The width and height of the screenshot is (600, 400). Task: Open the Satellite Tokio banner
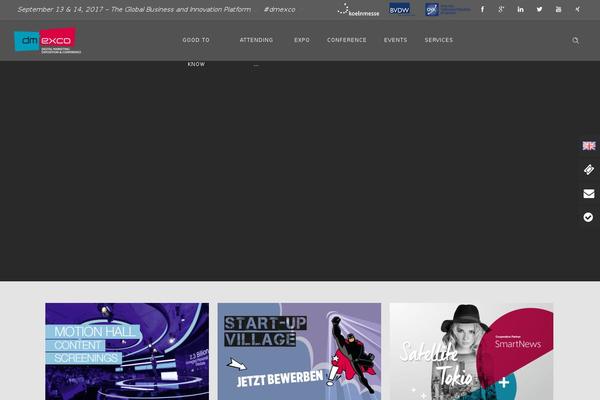tap(471, 351)
